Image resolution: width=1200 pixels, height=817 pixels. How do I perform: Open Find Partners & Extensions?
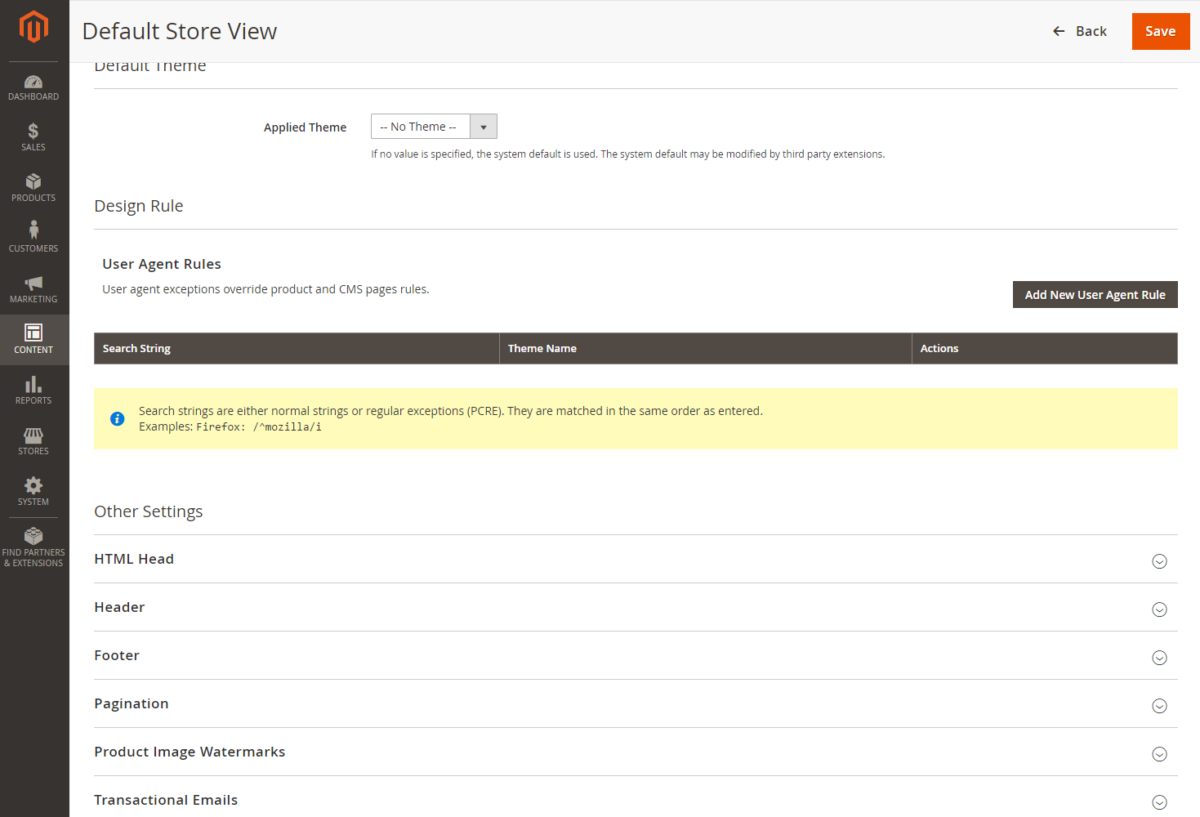[x=33, y=546]
